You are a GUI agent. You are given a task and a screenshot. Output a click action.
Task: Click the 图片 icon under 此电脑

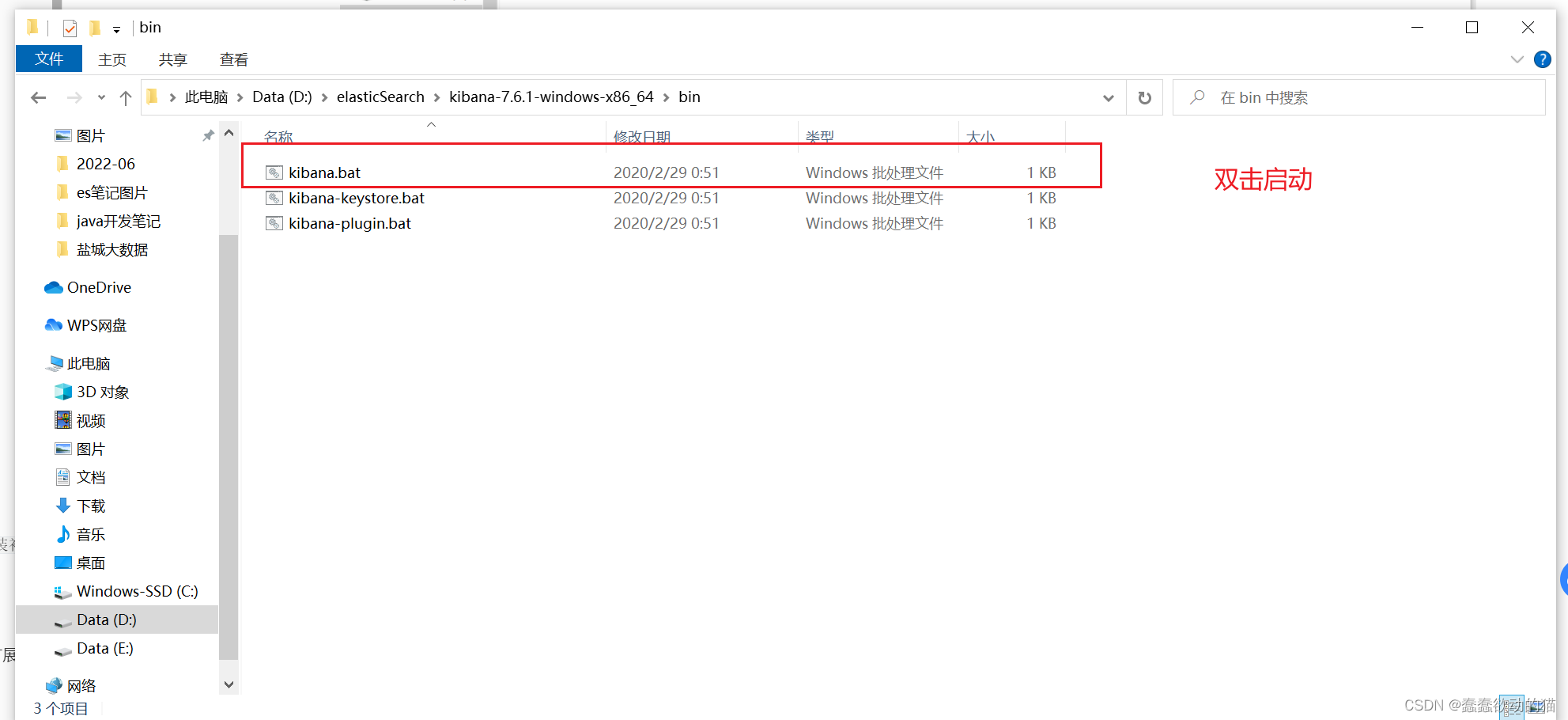point(63,449)
